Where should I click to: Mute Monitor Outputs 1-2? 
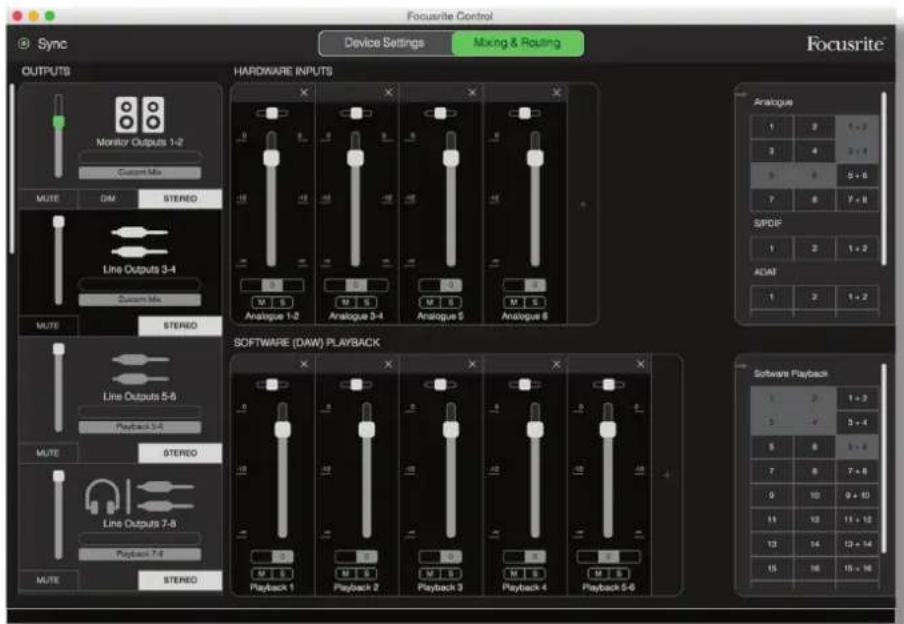point(48,198)
